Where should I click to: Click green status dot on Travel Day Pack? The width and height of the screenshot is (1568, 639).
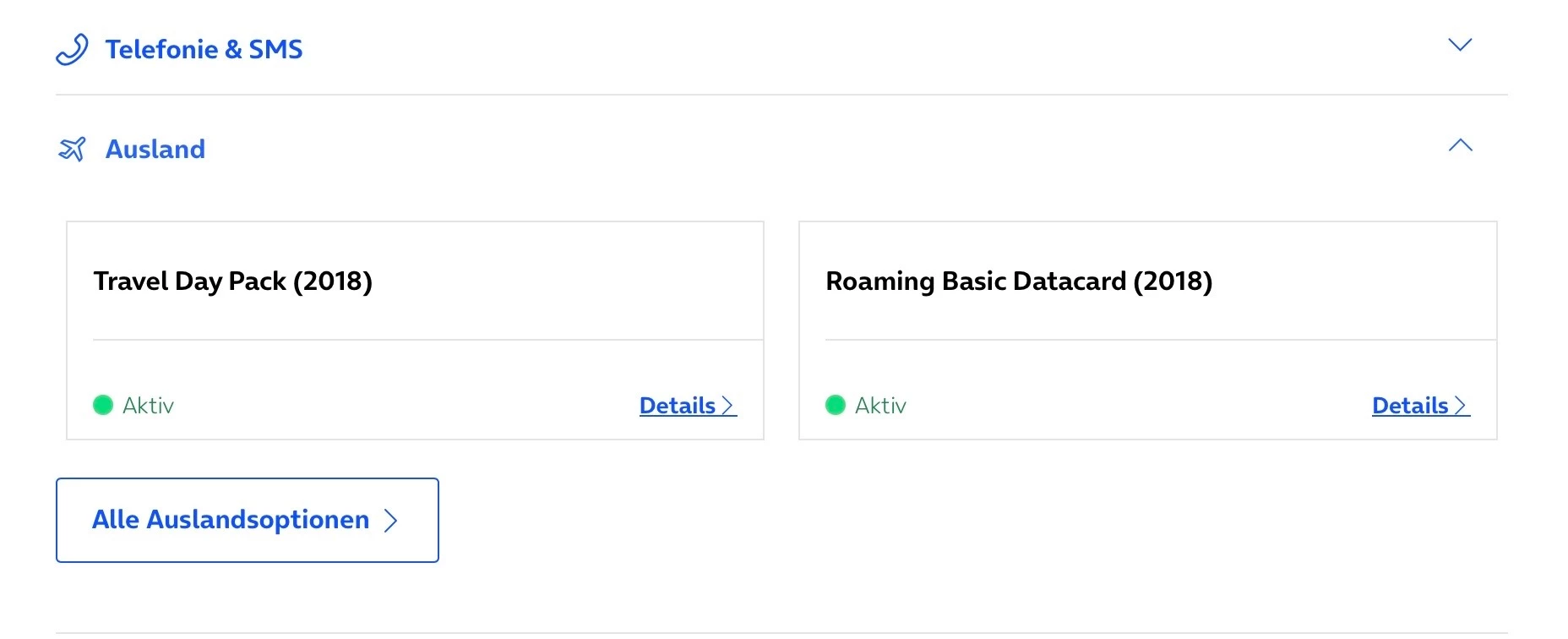click(x=103, y=406)
